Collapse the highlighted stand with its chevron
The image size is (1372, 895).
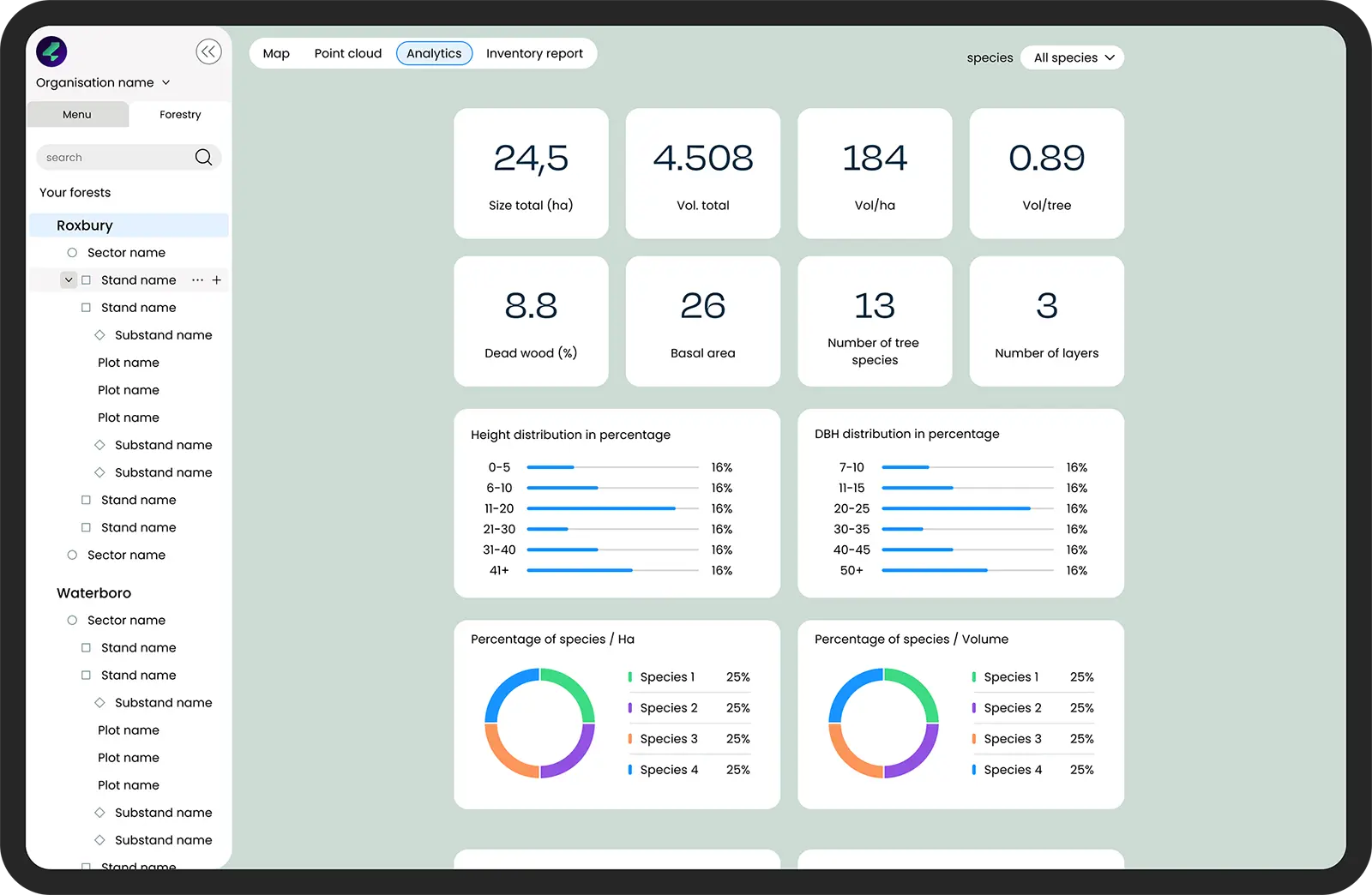coord(69,280)
